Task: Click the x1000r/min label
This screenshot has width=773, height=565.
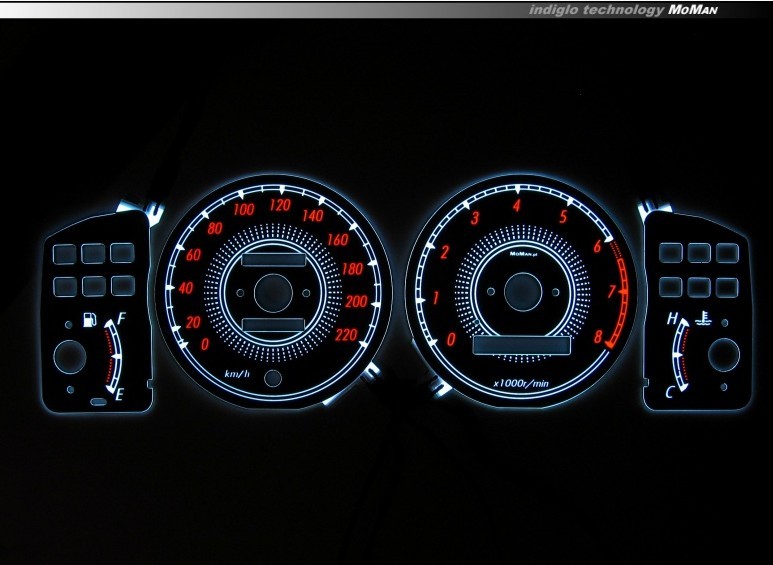Action: point(522,382)
